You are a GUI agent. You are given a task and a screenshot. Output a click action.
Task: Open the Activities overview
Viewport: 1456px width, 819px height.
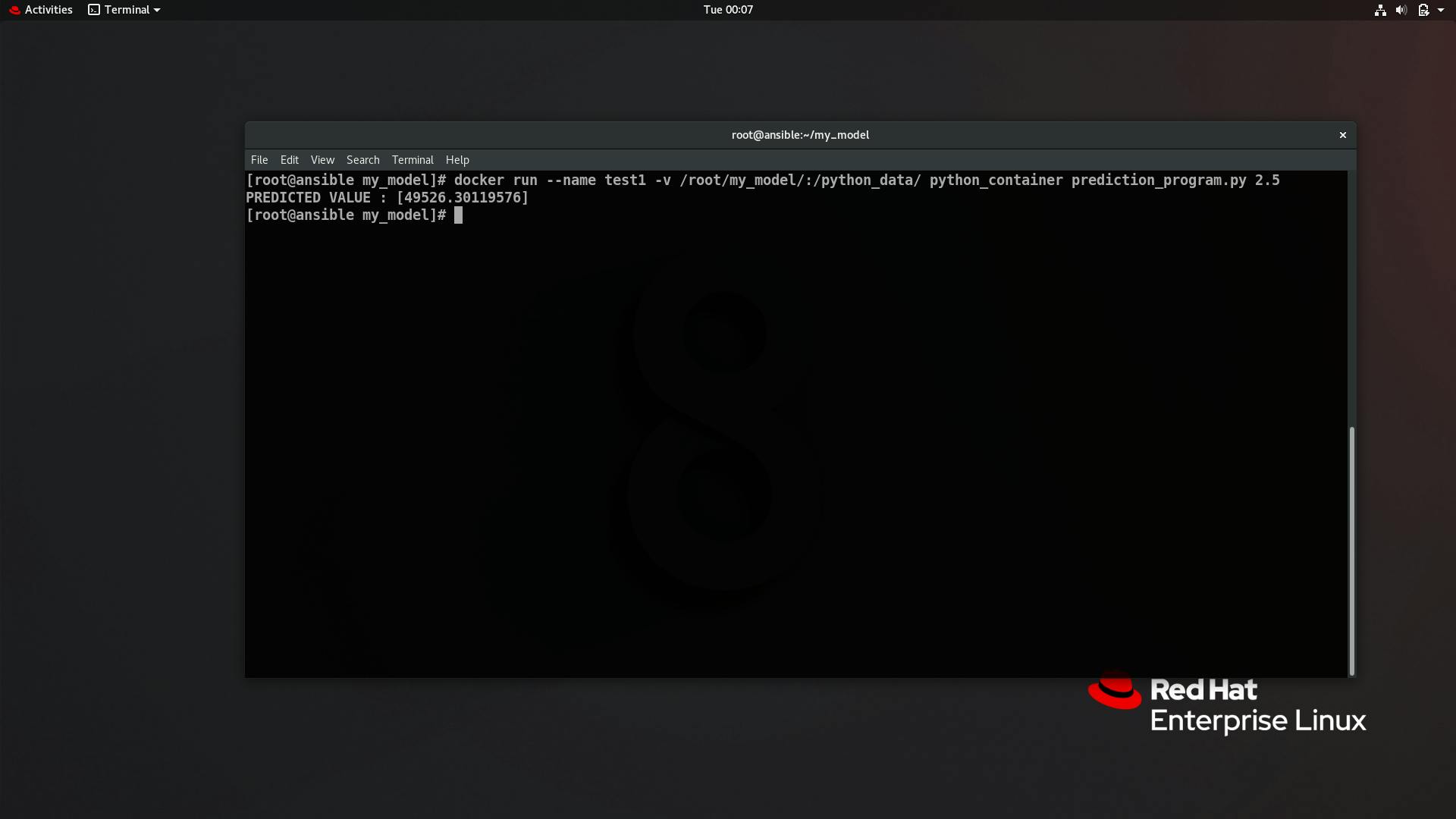point(41,10)
